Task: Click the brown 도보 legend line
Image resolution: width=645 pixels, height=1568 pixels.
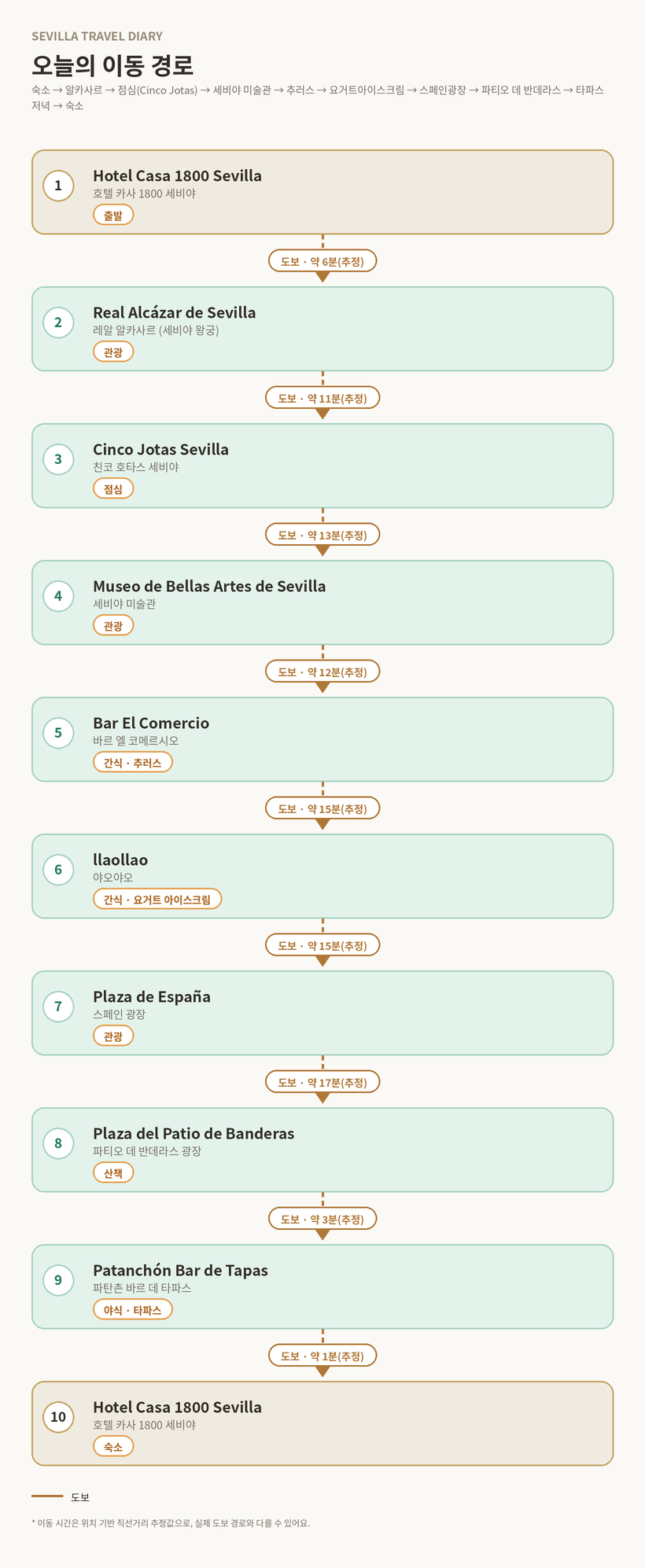Action: 47,1496
